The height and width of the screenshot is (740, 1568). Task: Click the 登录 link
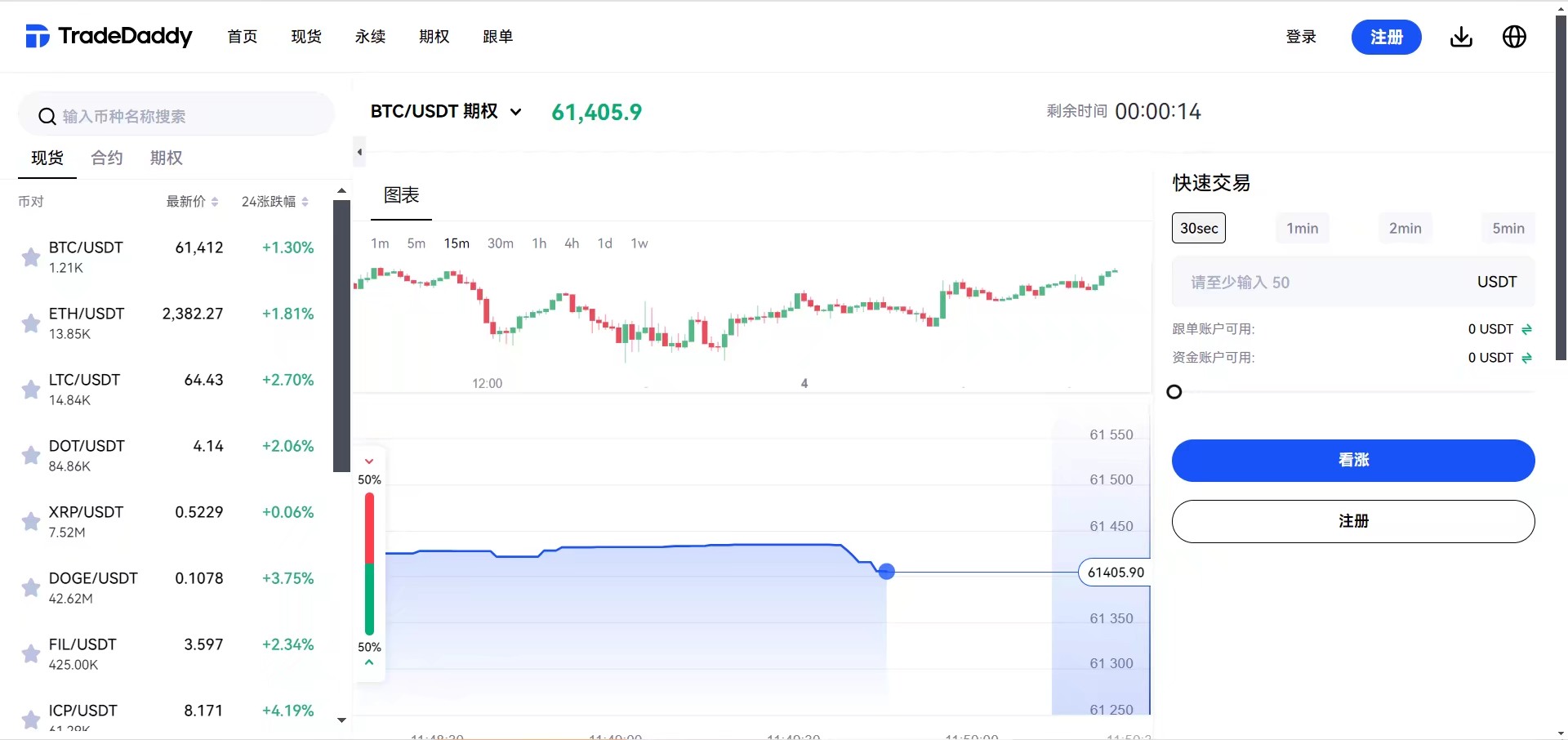click(x=1301, y=37)
